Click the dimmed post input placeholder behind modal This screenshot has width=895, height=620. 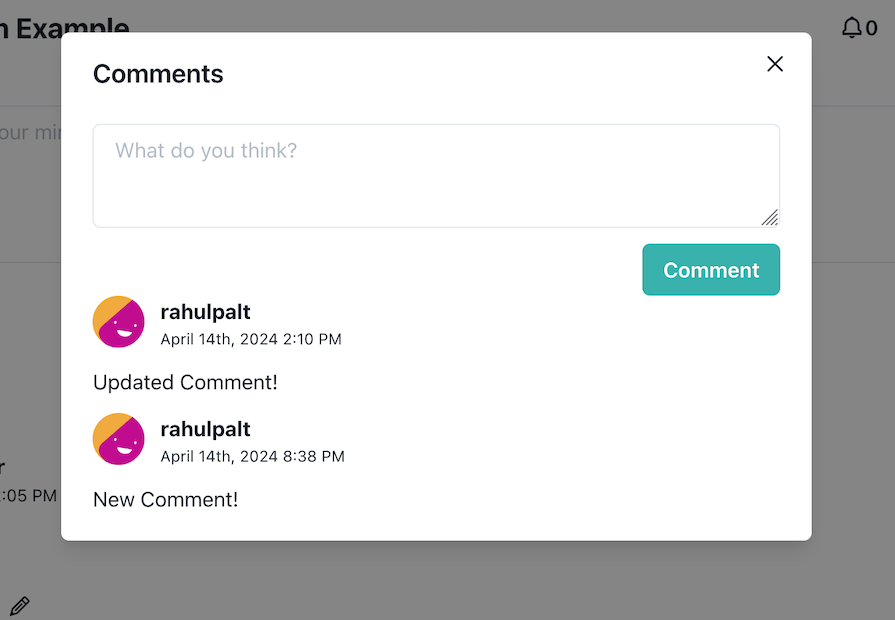(x=30, y=132)
